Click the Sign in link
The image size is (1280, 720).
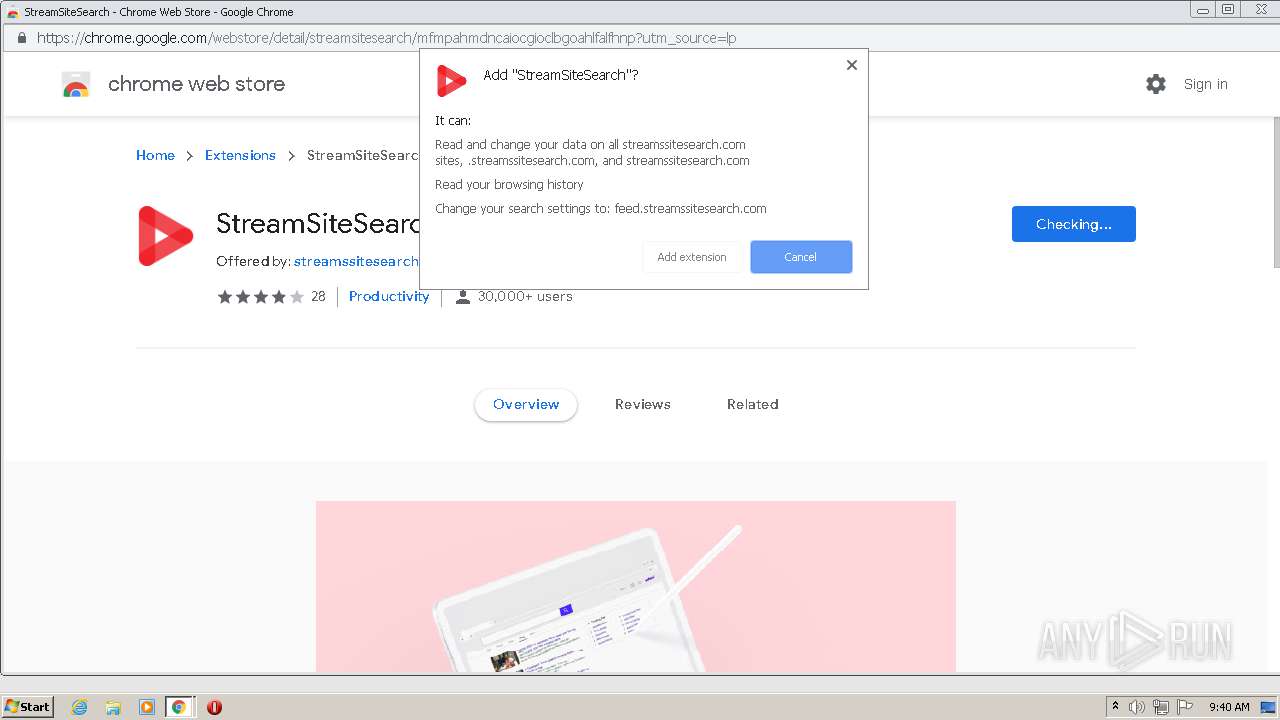point(1206,84)
